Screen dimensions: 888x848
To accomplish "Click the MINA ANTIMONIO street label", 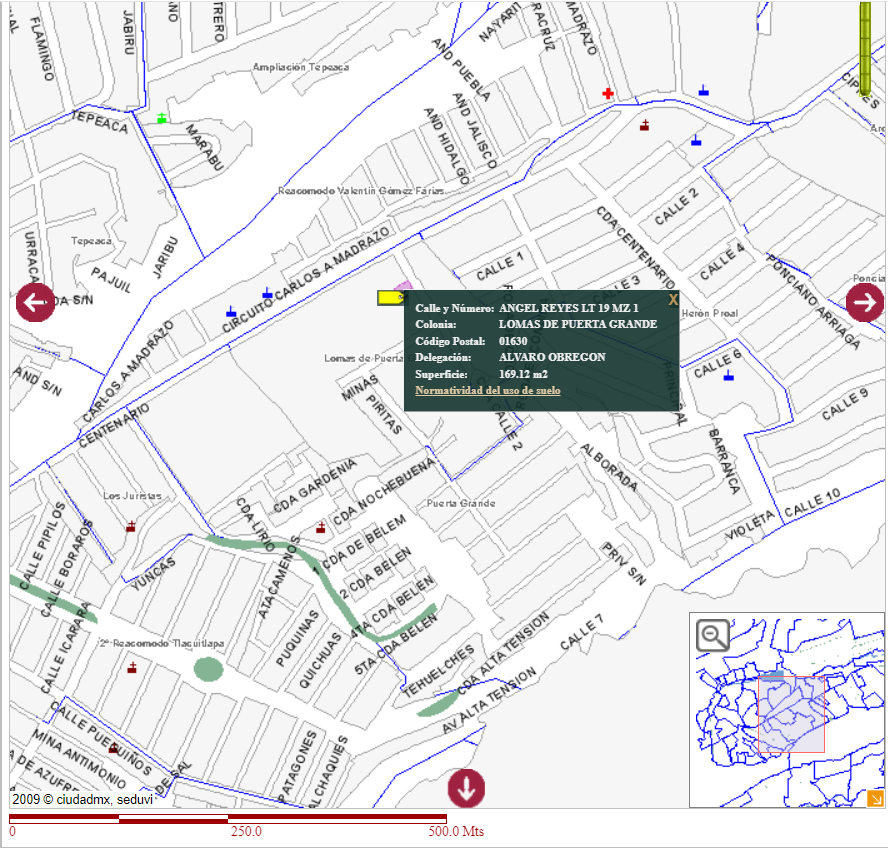I will coord(78,758).
